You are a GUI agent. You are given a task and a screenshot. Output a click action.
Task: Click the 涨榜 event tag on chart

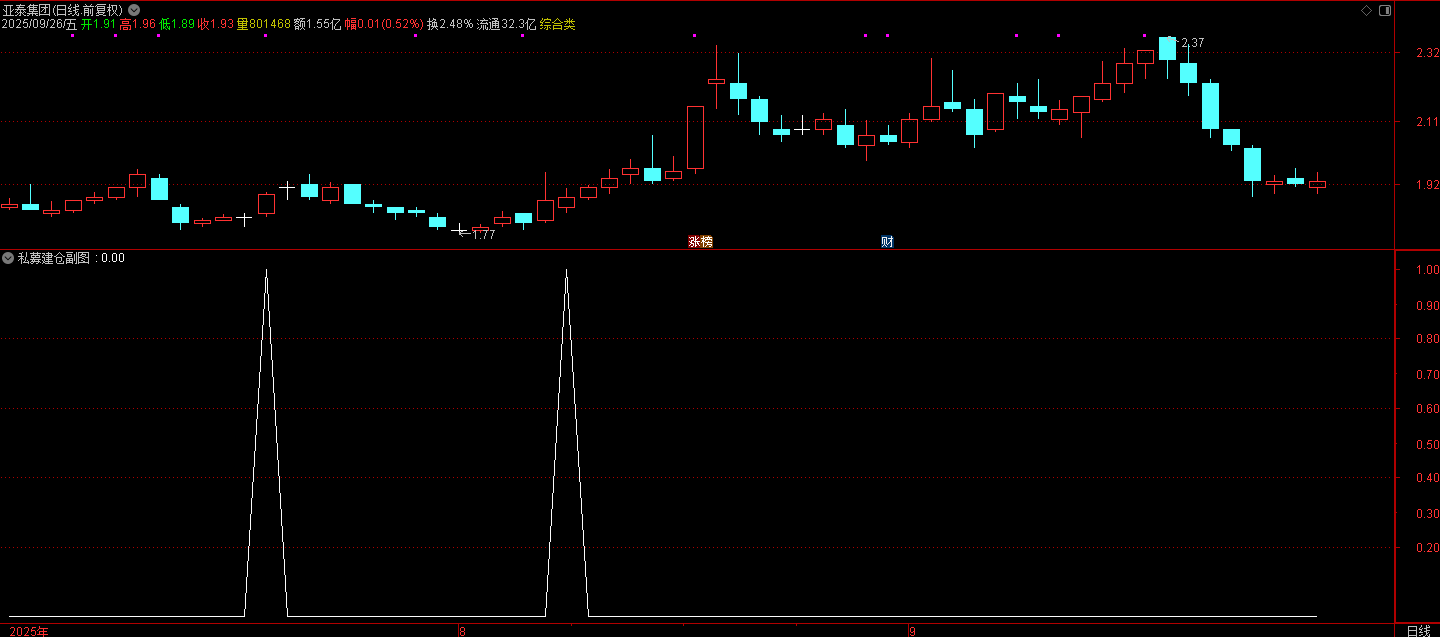coord(700,242)
